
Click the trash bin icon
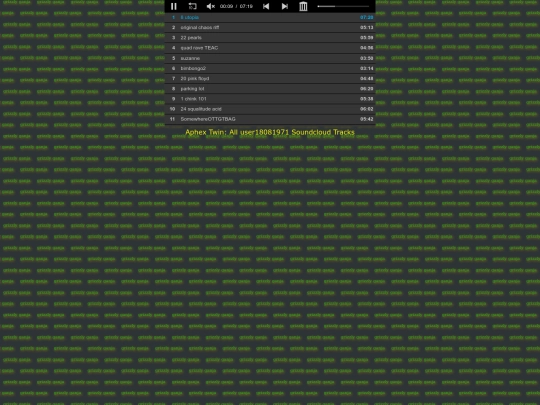[x=303, y=6]
